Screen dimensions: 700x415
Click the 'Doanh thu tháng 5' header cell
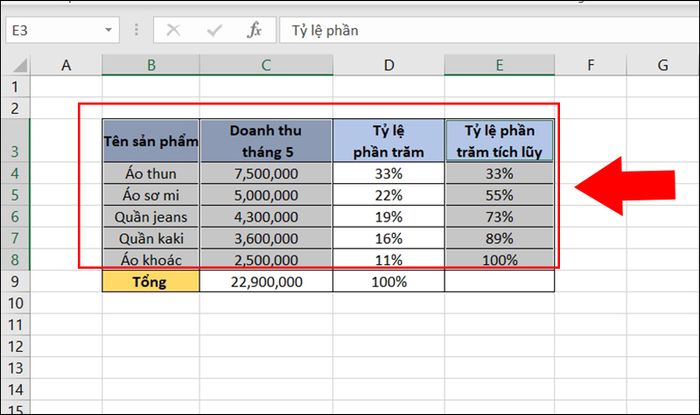point(266,141)
